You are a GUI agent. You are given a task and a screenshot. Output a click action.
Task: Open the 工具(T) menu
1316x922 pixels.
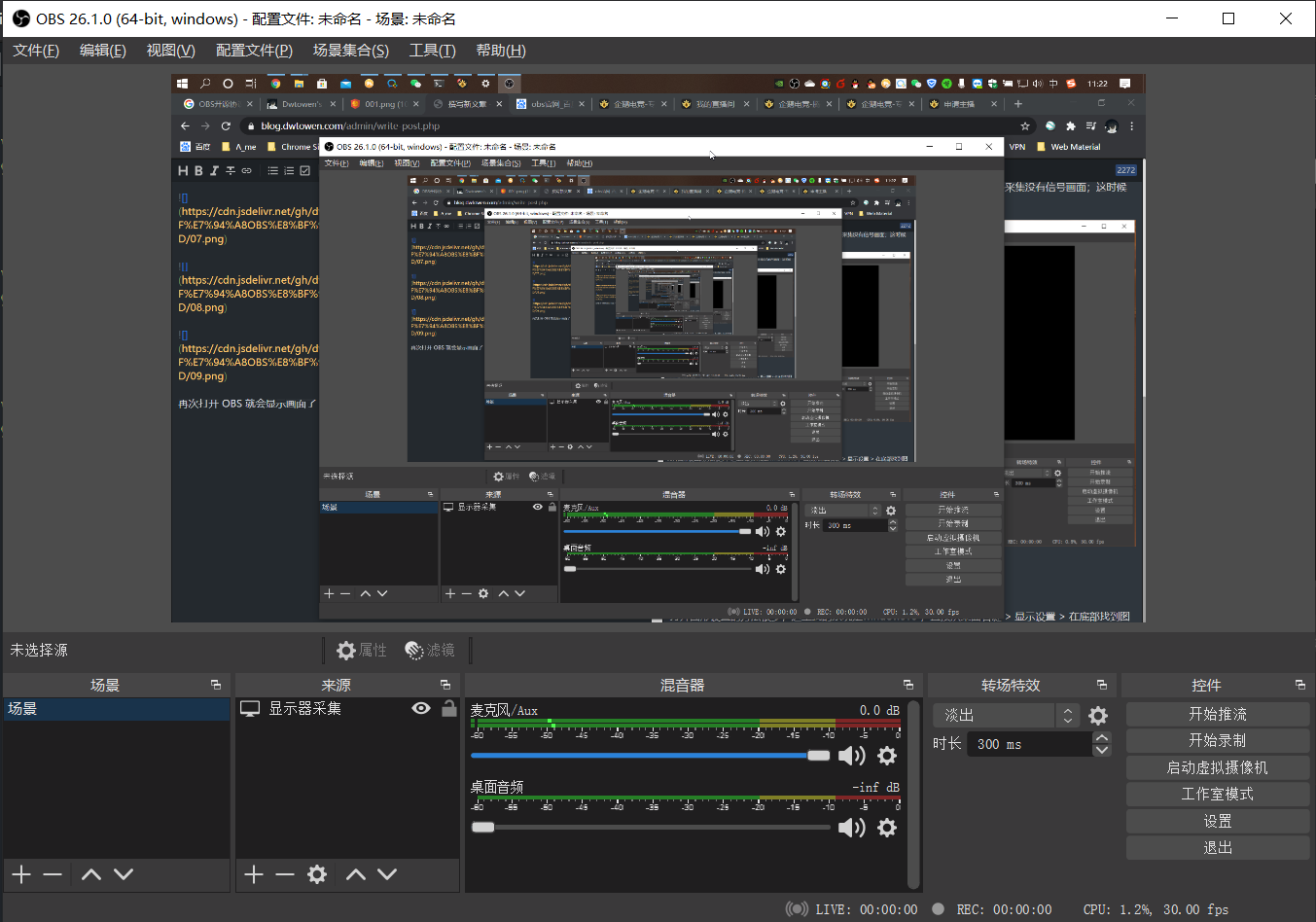(432, 51)
